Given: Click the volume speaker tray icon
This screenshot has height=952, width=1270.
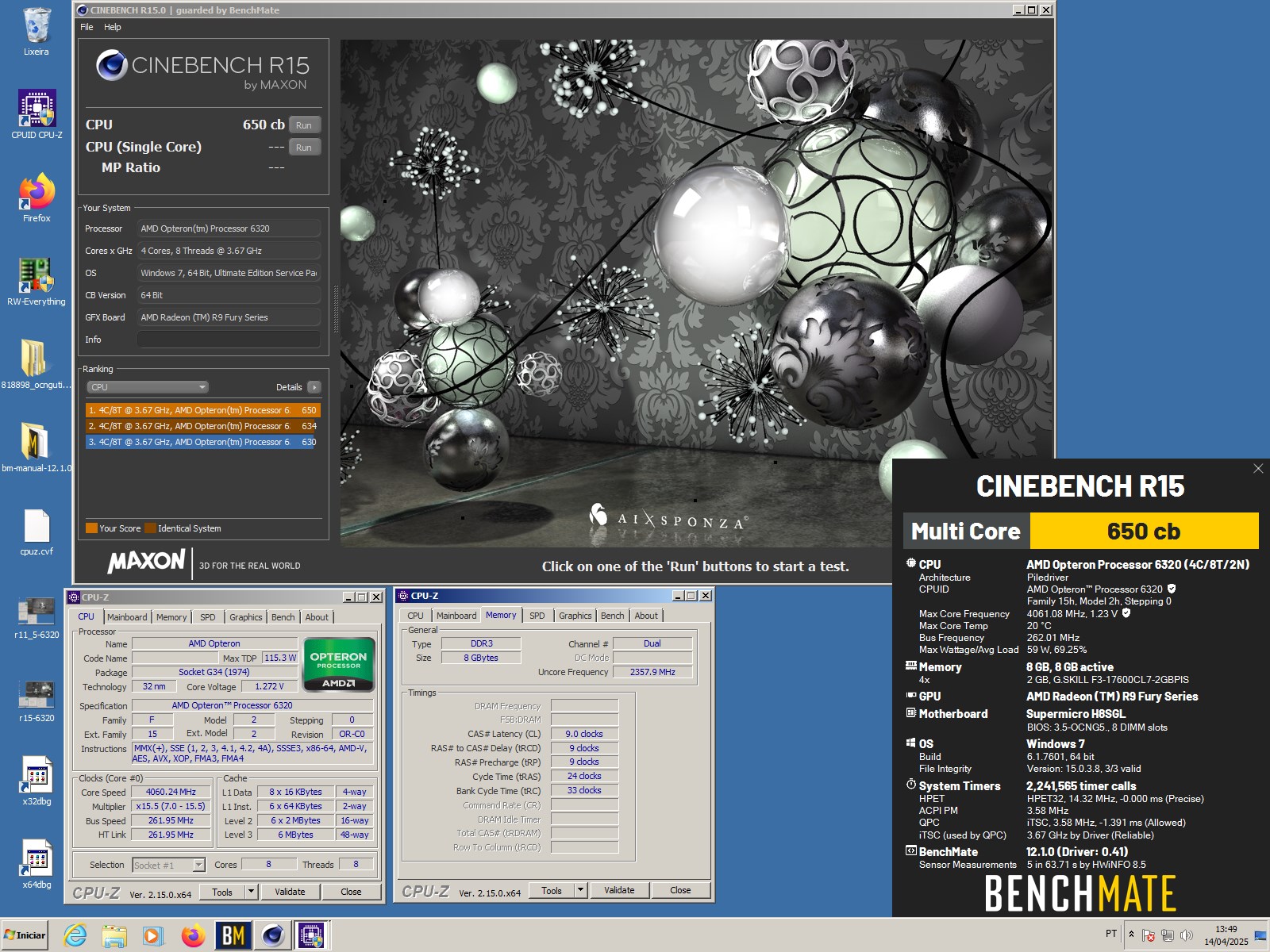Looking at the screenshot, I should [x=1187, y=935].
